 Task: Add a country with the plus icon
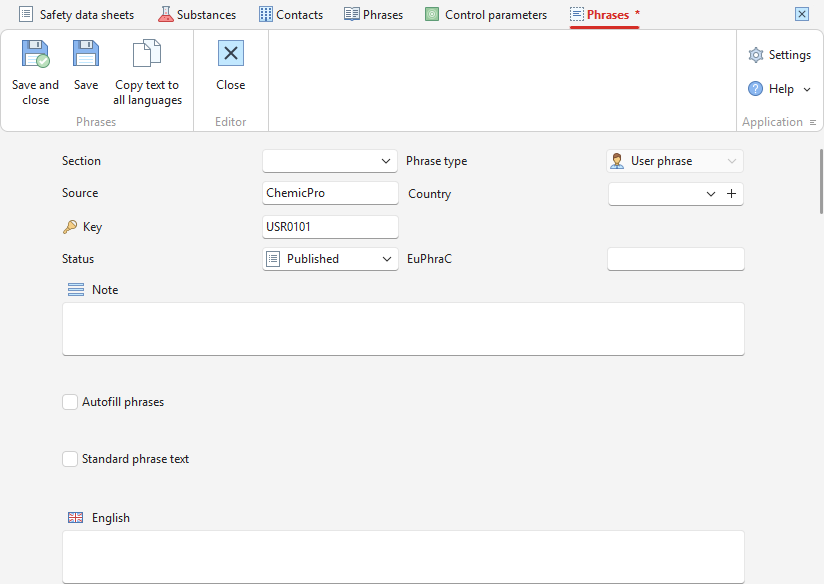tap(732, 194)
